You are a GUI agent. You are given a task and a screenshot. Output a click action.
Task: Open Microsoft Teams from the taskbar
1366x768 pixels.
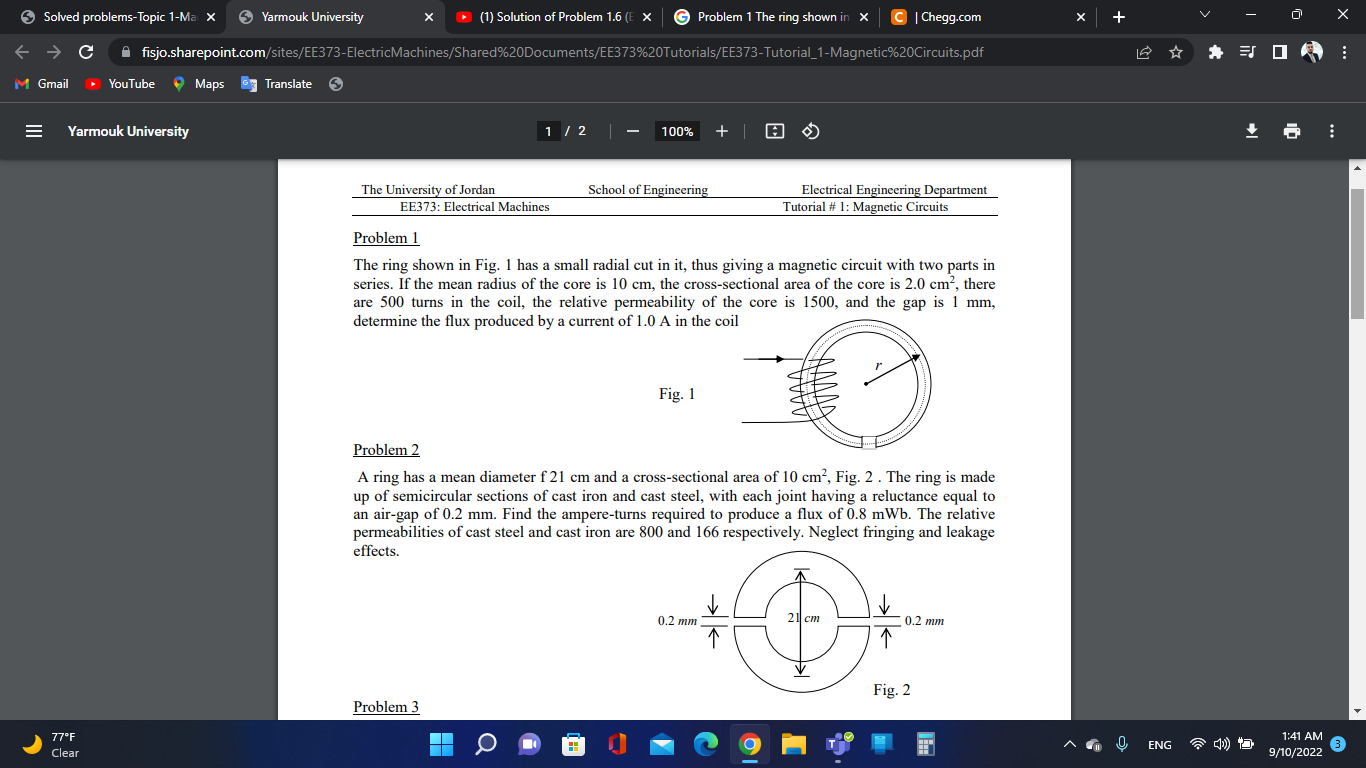838,744
